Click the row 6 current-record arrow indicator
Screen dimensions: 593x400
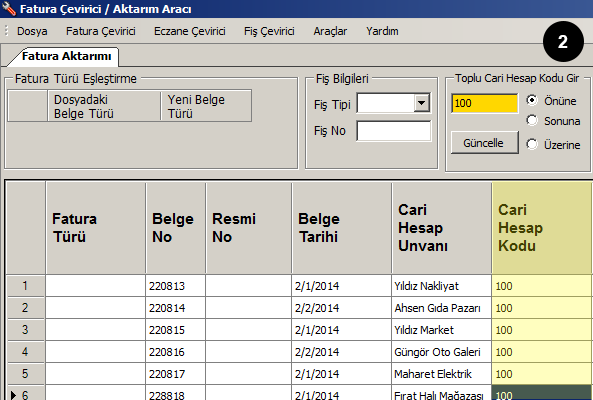point(14,395)
